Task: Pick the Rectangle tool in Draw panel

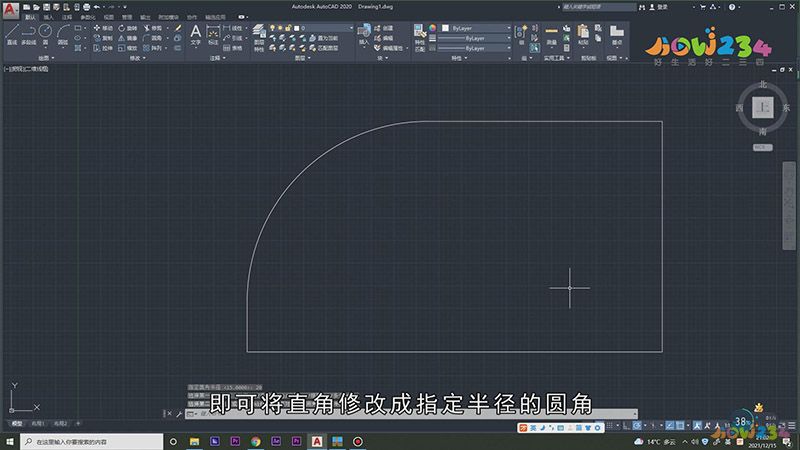Action: pyautogui.click(x=78, y=28)
